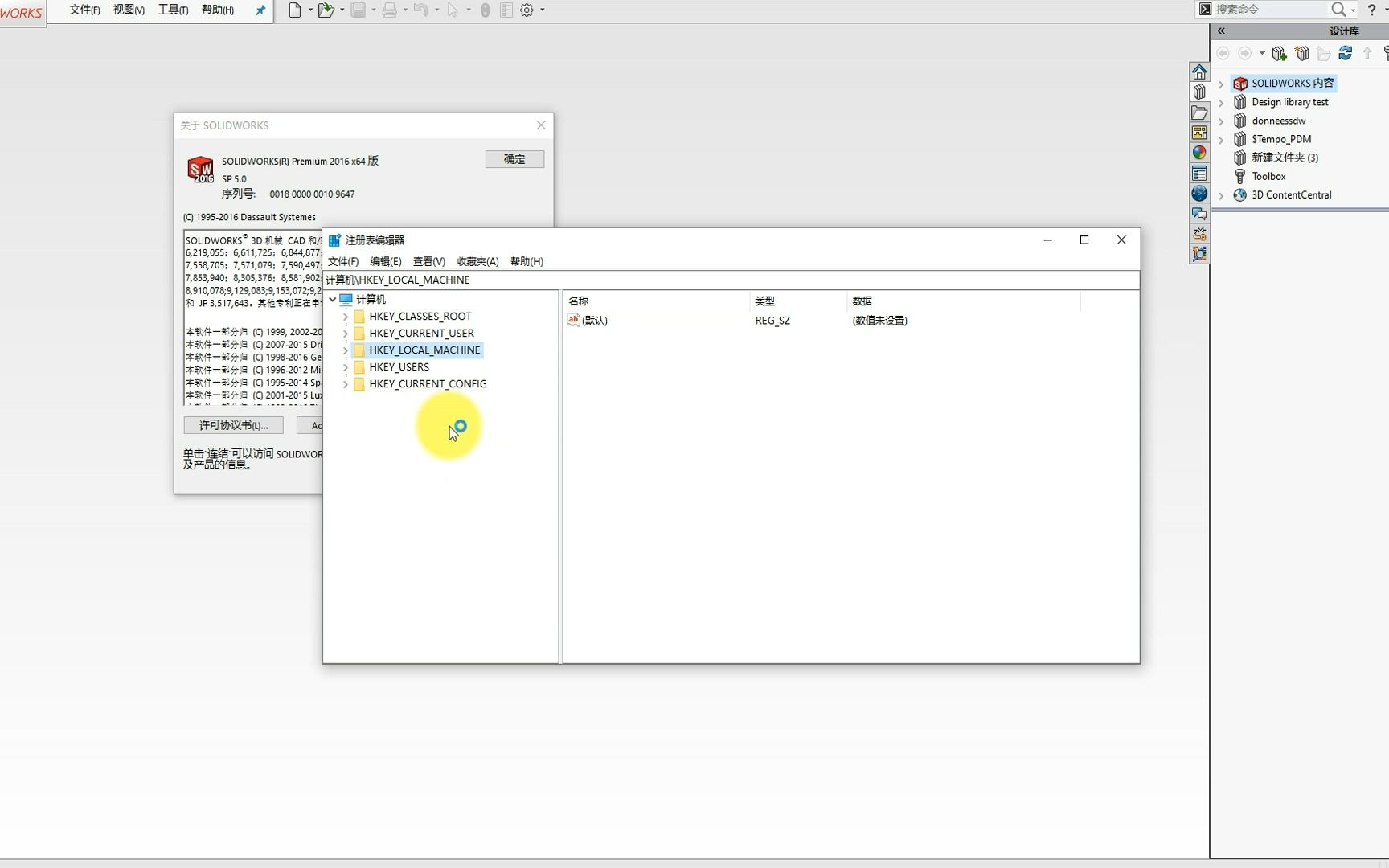1389x868 pixels.
Task: Open the Design Library task pane tab
Action: [1199, 92]
